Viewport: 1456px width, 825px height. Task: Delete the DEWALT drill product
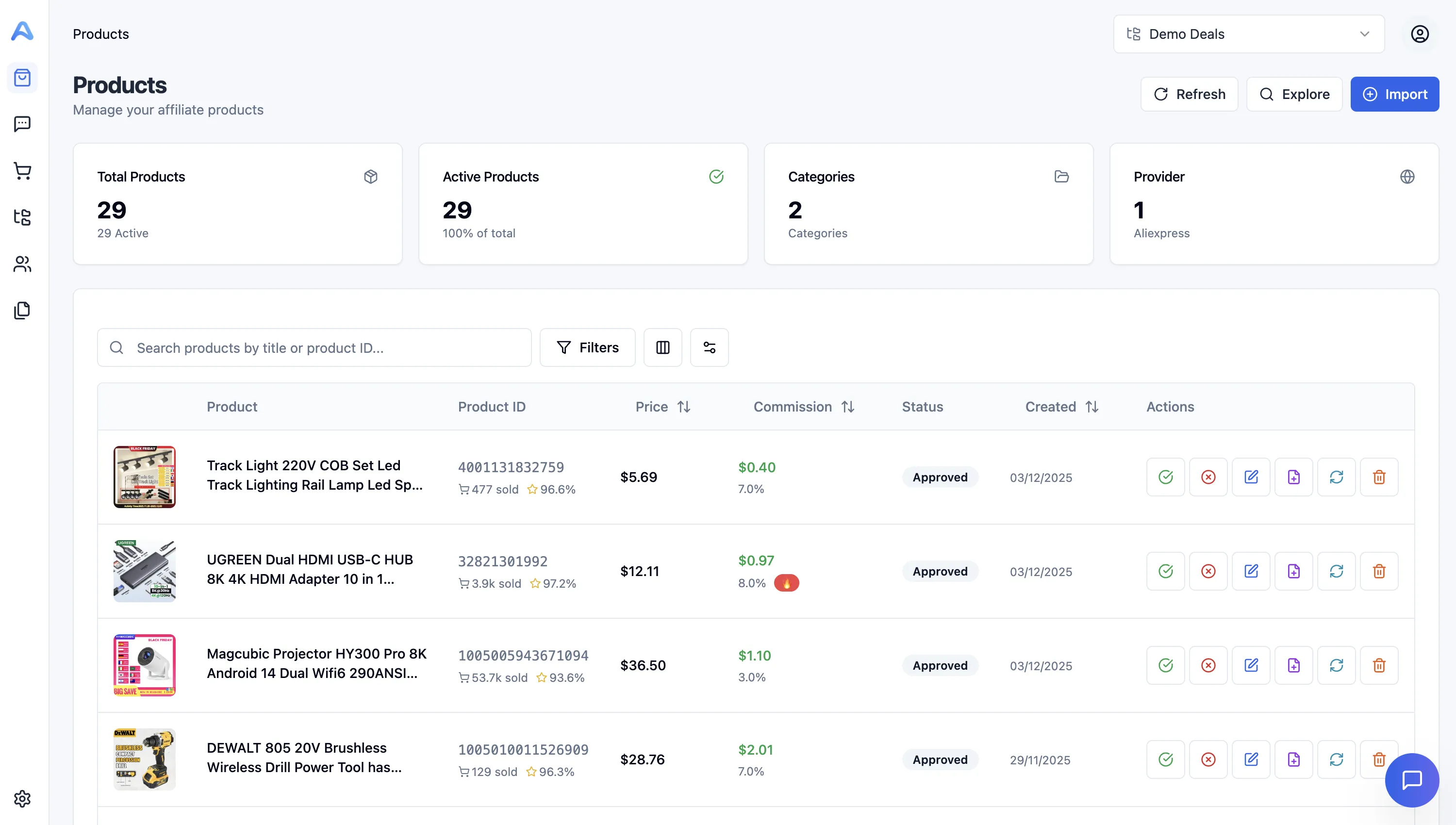1379,759
